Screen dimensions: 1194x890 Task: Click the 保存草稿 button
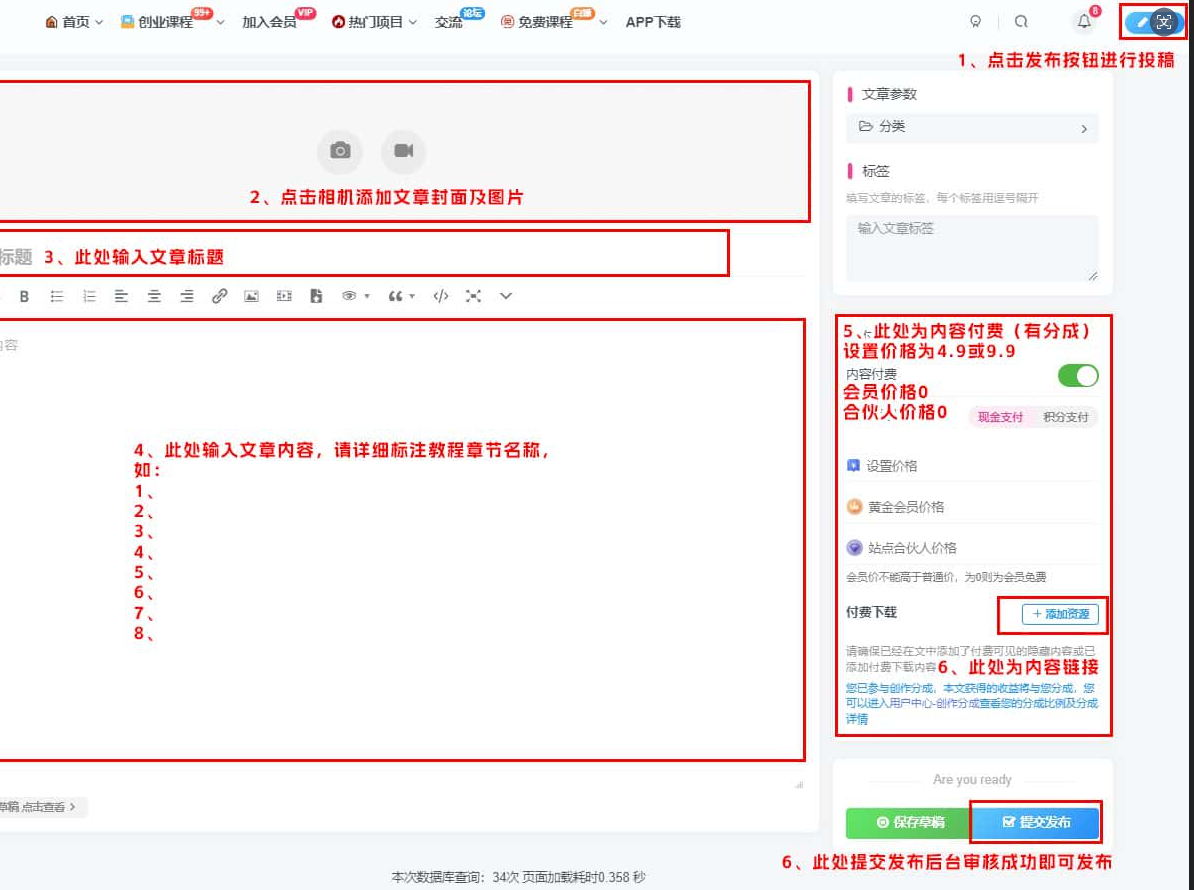tap(909, 822)
